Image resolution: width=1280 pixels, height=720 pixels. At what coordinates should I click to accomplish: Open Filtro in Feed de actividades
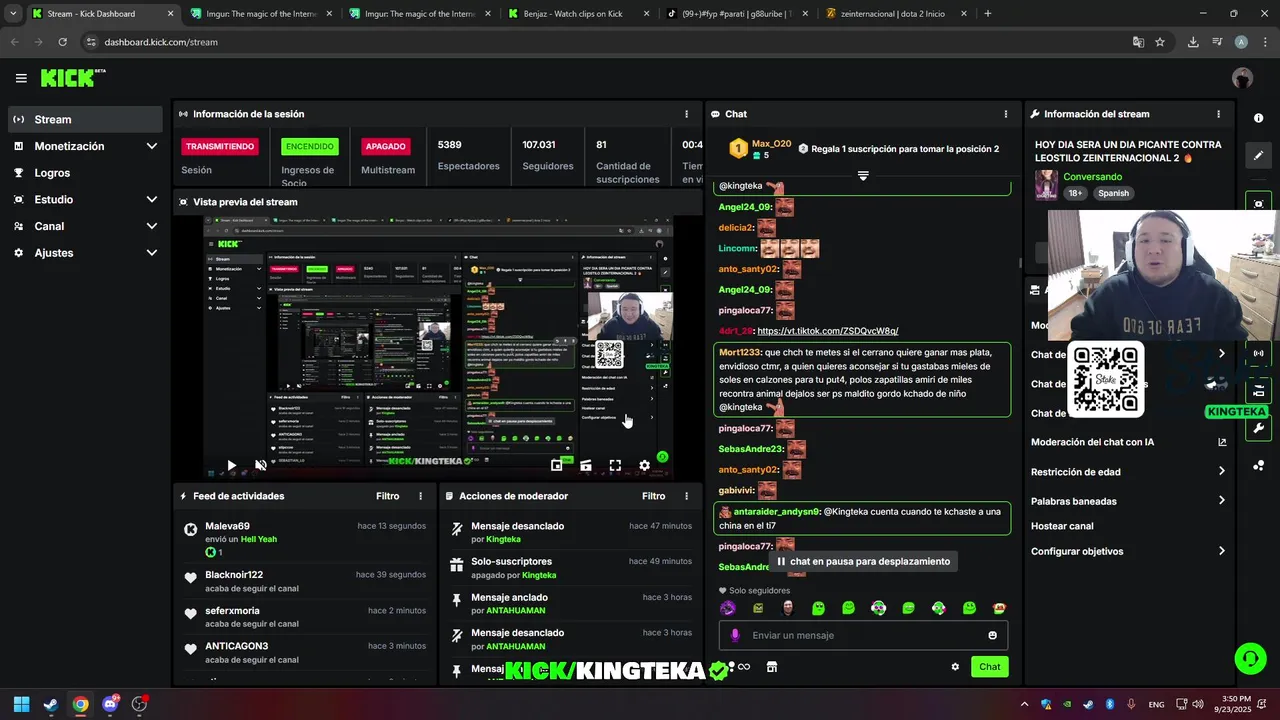coord(387,496)
